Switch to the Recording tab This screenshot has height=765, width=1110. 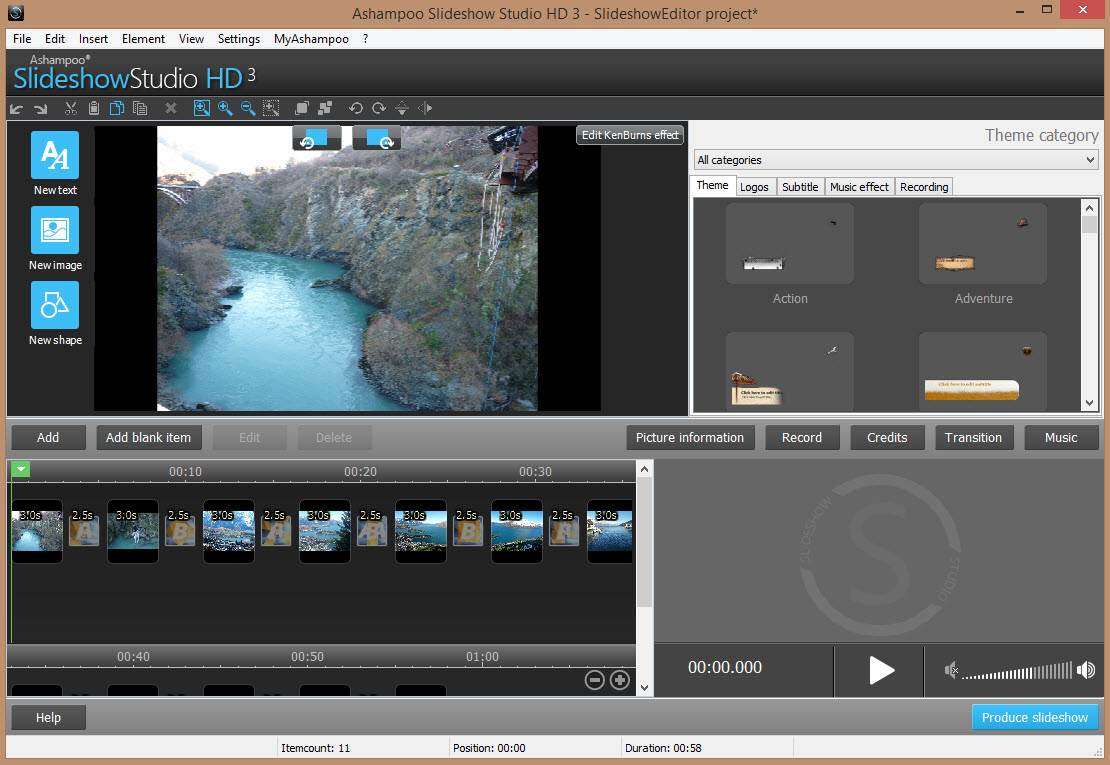924,187
